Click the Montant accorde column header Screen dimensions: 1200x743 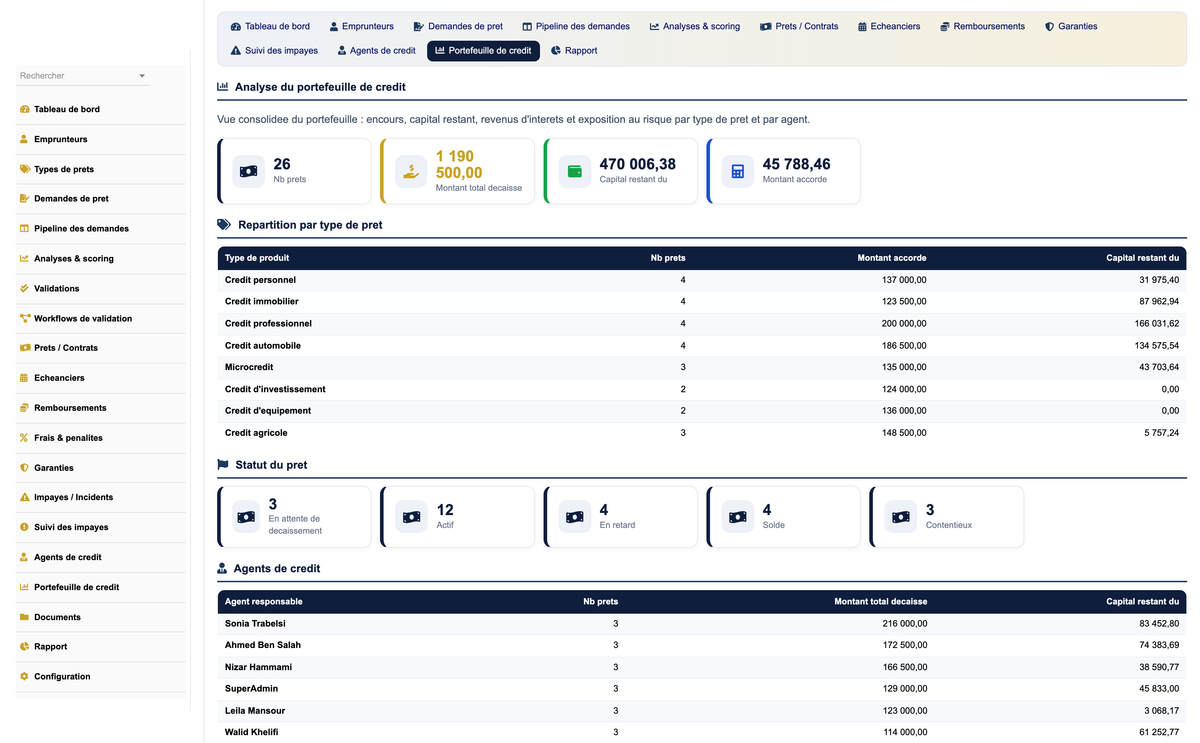point(892,258)
